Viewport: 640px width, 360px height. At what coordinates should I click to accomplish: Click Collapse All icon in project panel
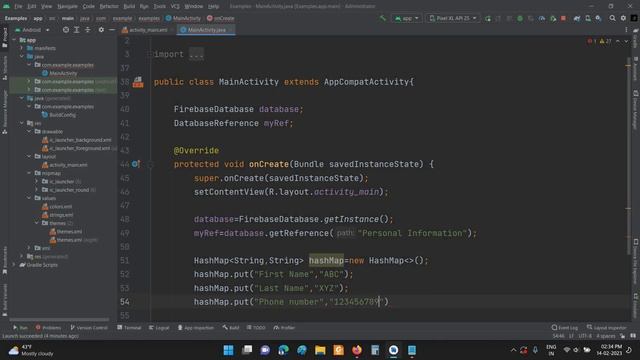click(87, 30)
